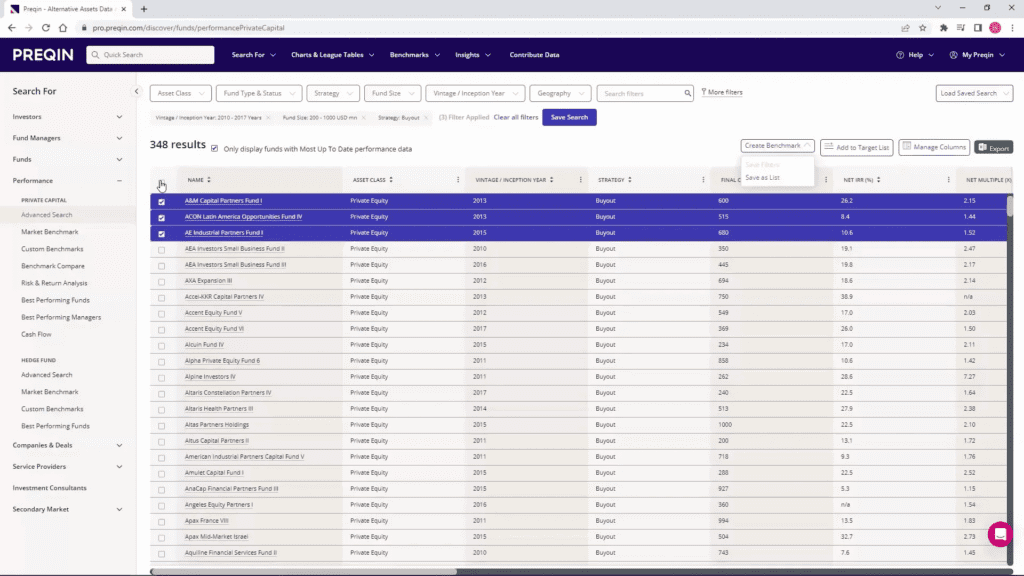
Task: Click the My Preqin account icon
Action: (x=953, y=54)
